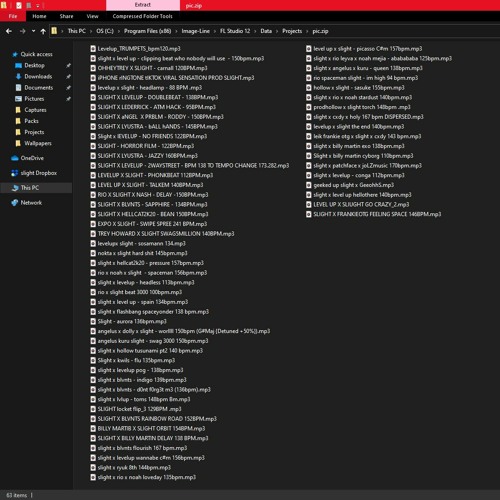Click the slight Dropbox icon in sidebar
This screenshot has width=500, height=500.
[x=15, y=173]
